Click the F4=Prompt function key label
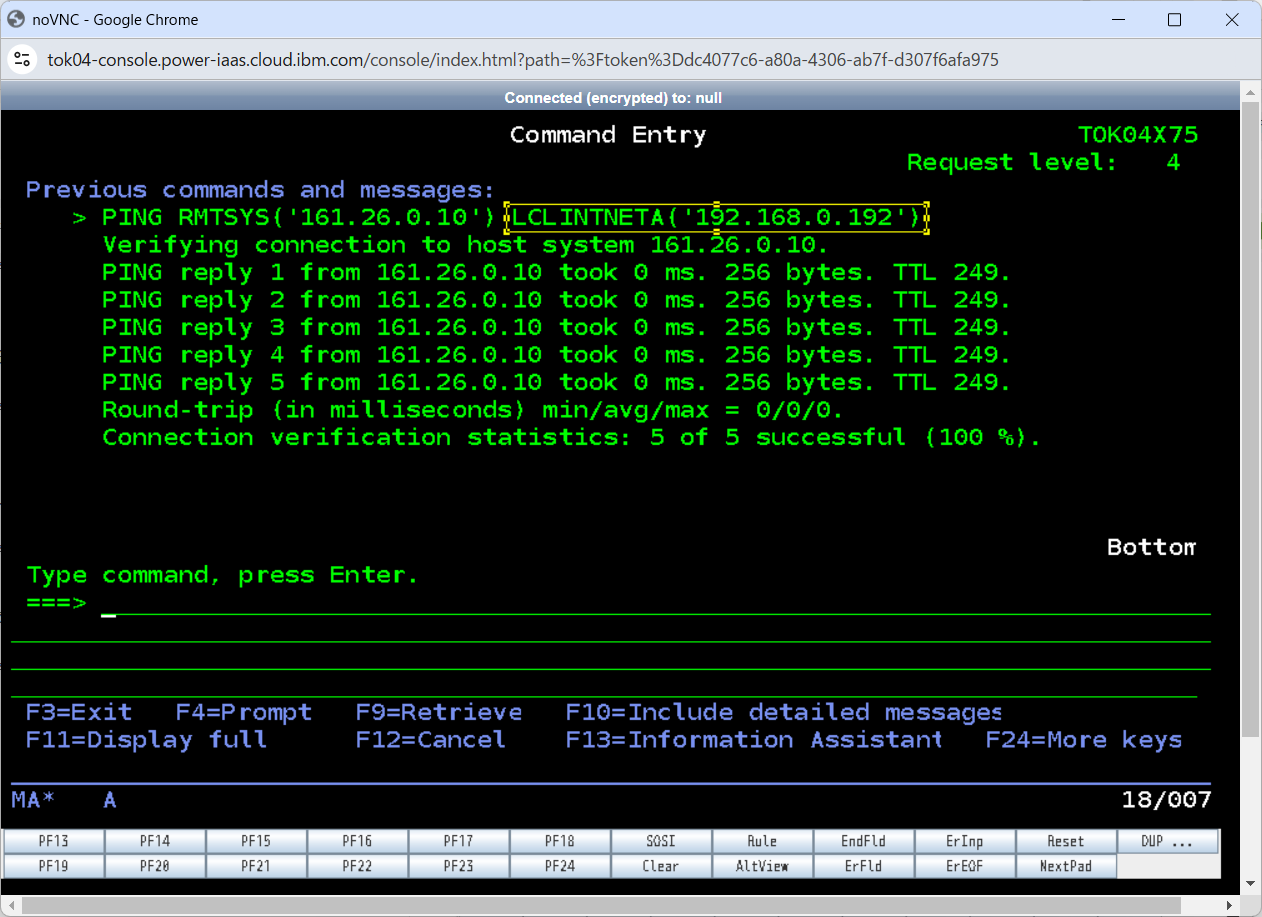The height and width of the screenshot is (917, 1262). point(244,712)
